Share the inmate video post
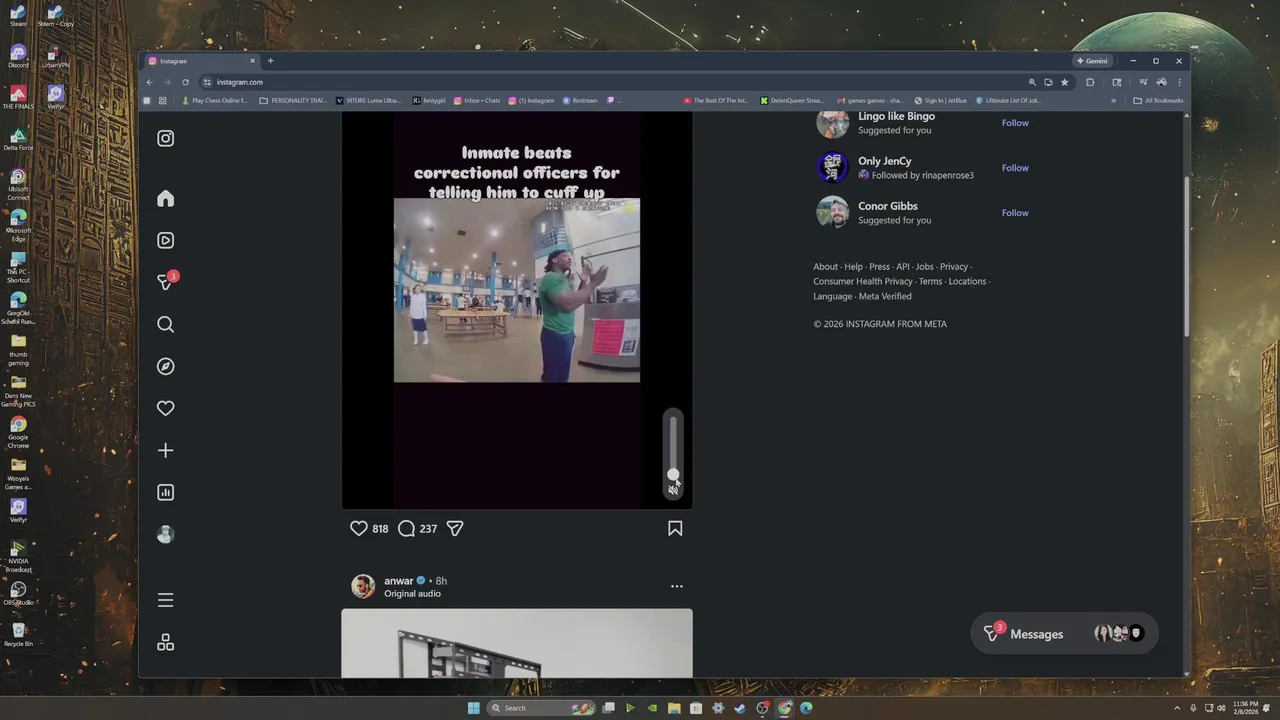Image resolution: width=1280 pixels, height=720 pixels. tap(455, 528)
